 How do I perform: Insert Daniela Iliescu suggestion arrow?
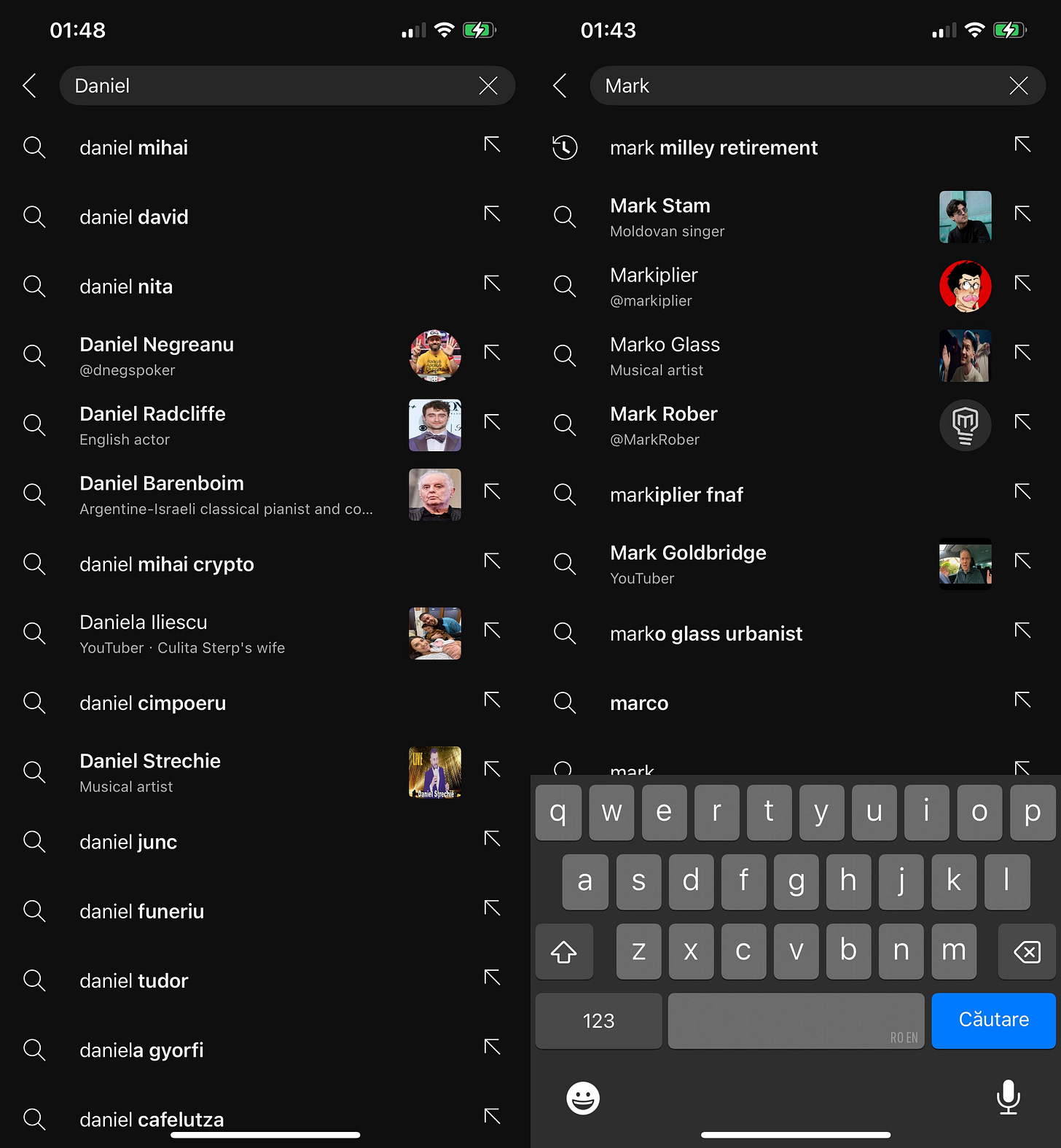493,630
